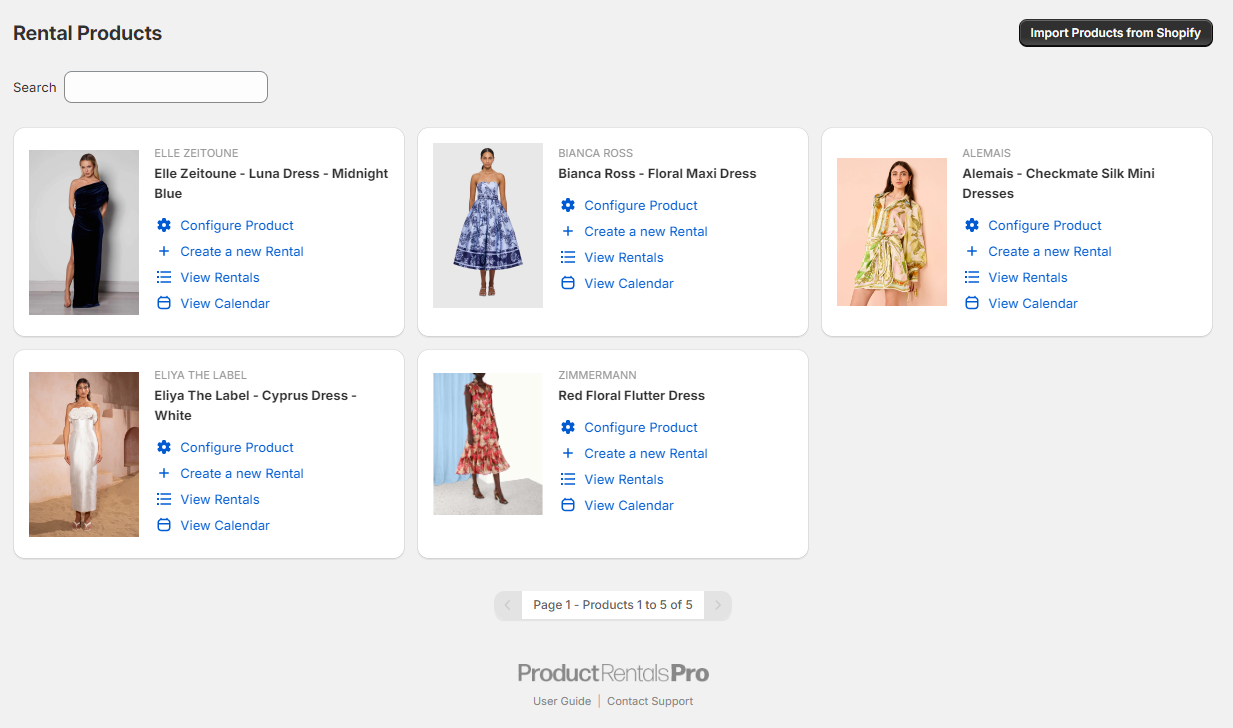Open View Calendar for Alemais Checkmate dress
Screen dimensions: 1233x728
1033,304
